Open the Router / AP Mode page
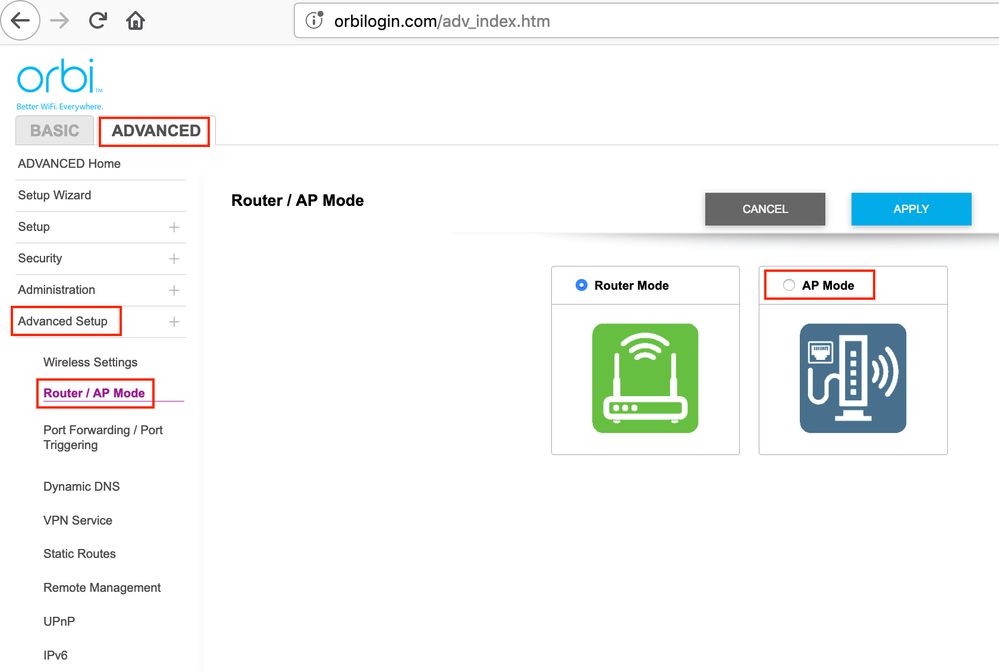Image resolution: width=999 pixels, height=671 pixels. [94, 393]
